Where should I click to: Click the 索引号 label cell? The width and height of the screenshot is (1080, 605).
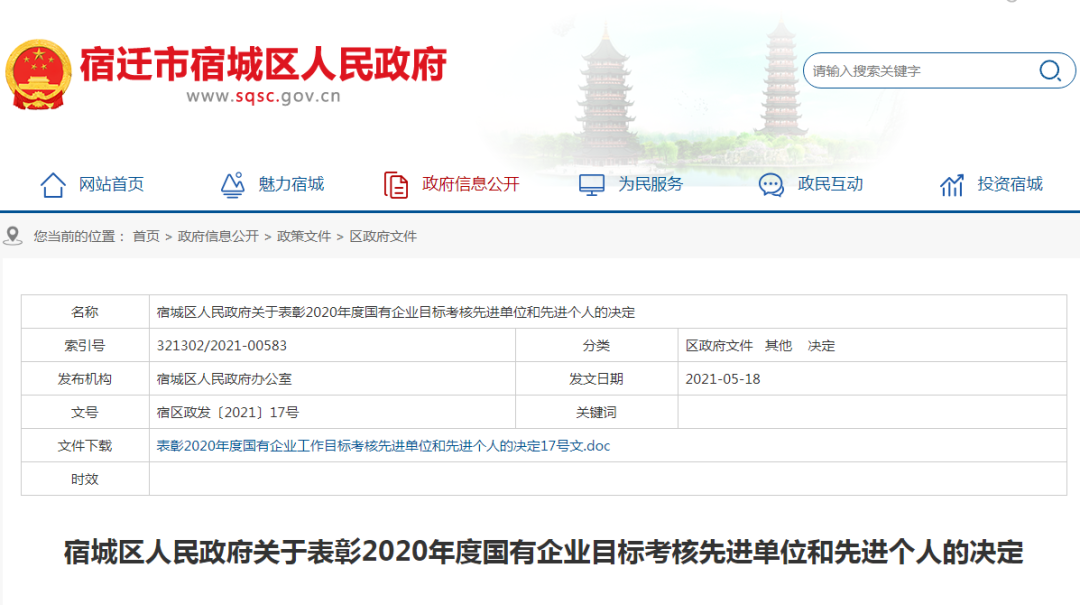point(85,345)
